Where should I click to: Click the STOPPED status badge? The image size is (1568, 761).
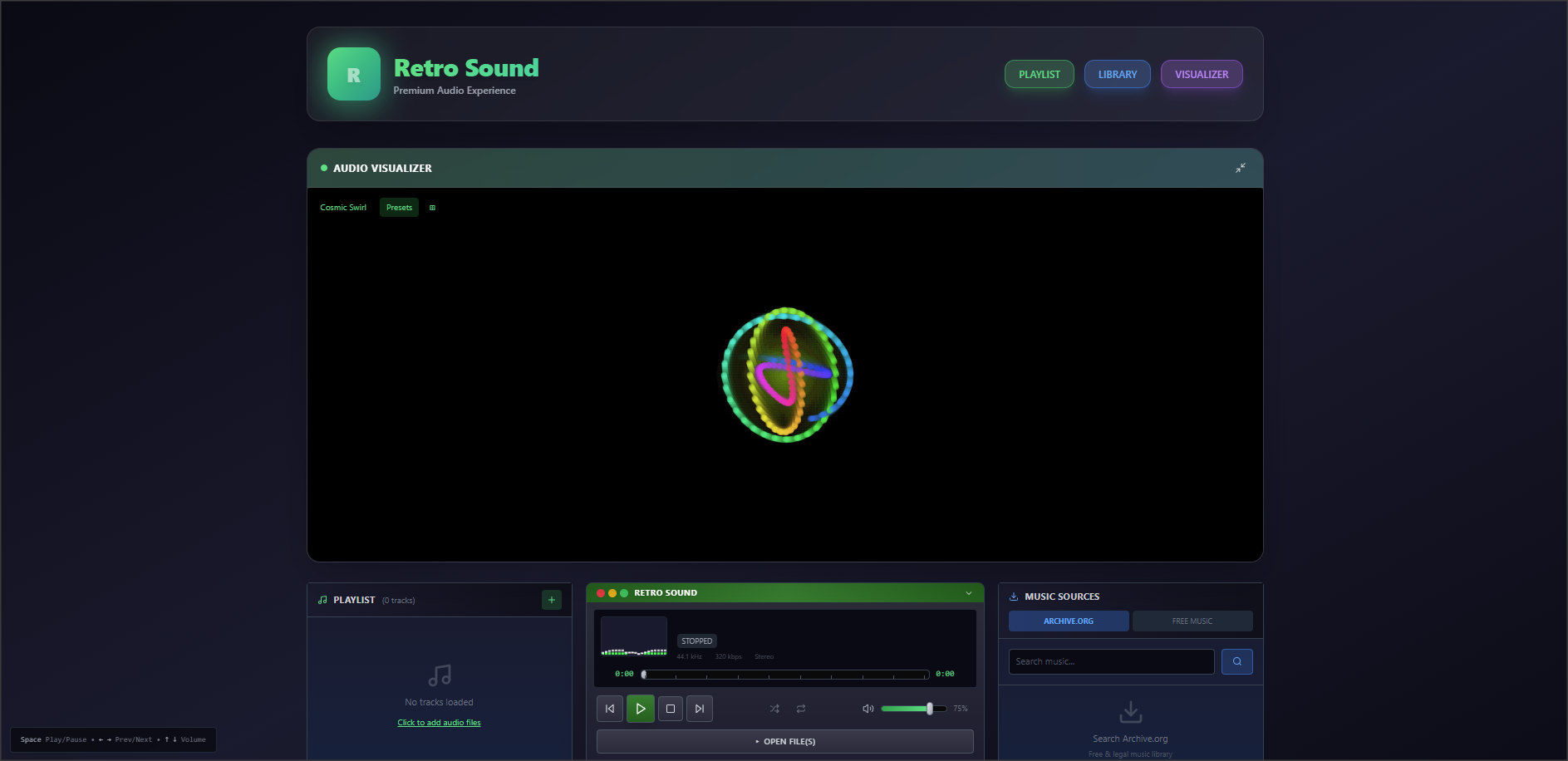point(697,641)
